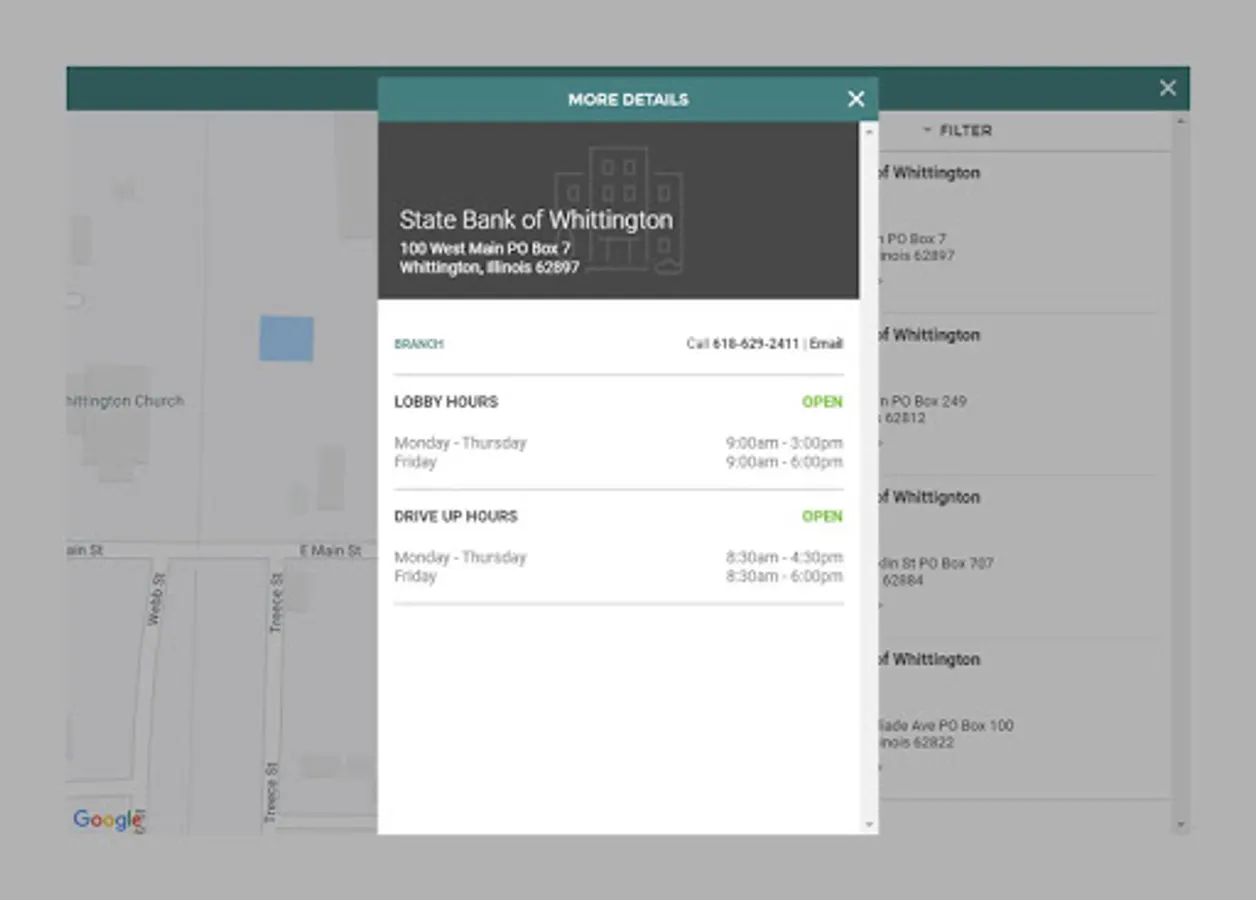The image size is (1256, 900).
Task: Click the OPEN status beside Drive Up Hours
Action: pyautogui.click(x=822, y=517)
